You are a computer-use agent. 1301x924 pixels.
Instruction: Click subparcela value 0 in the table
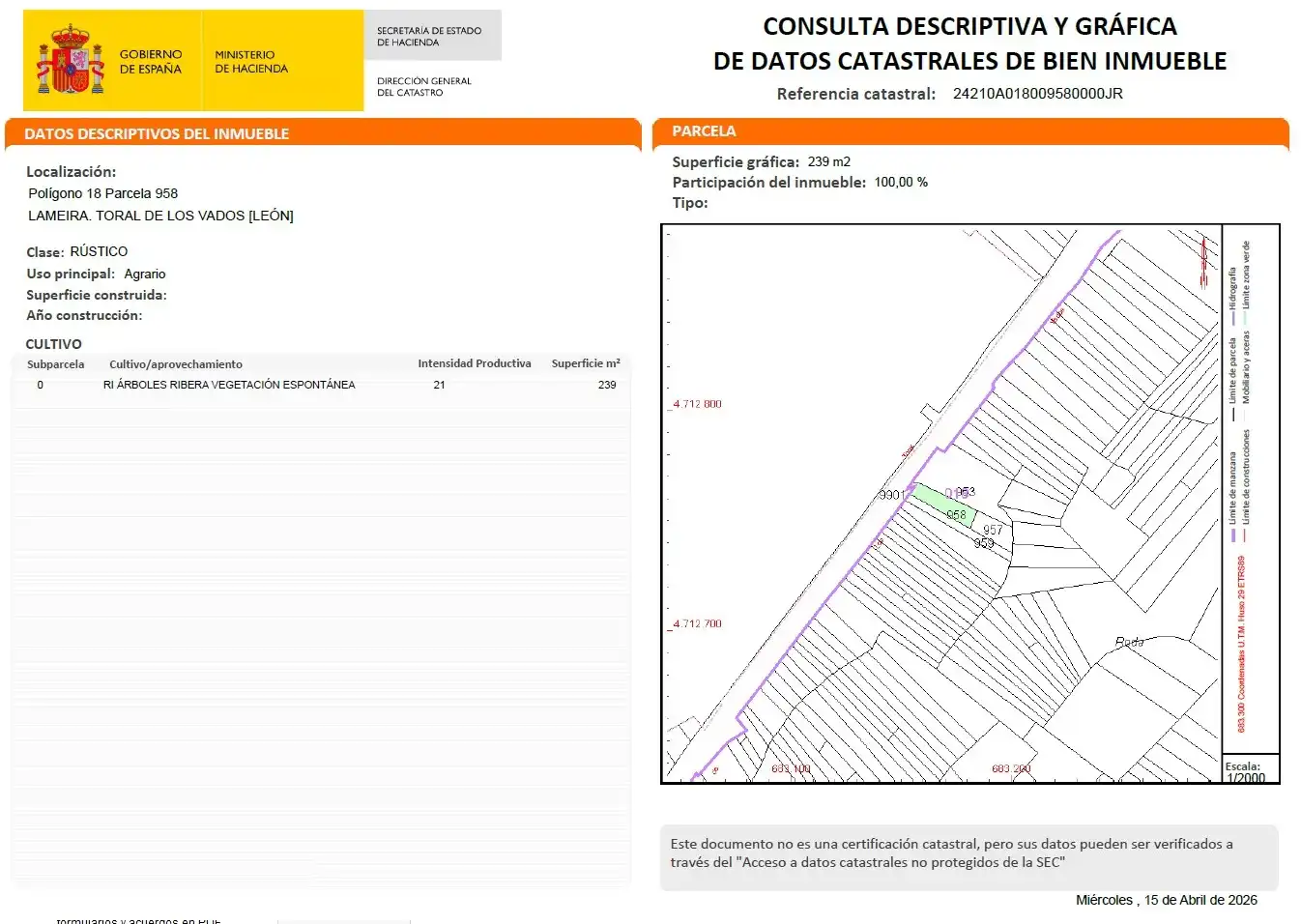click(40, 385)
